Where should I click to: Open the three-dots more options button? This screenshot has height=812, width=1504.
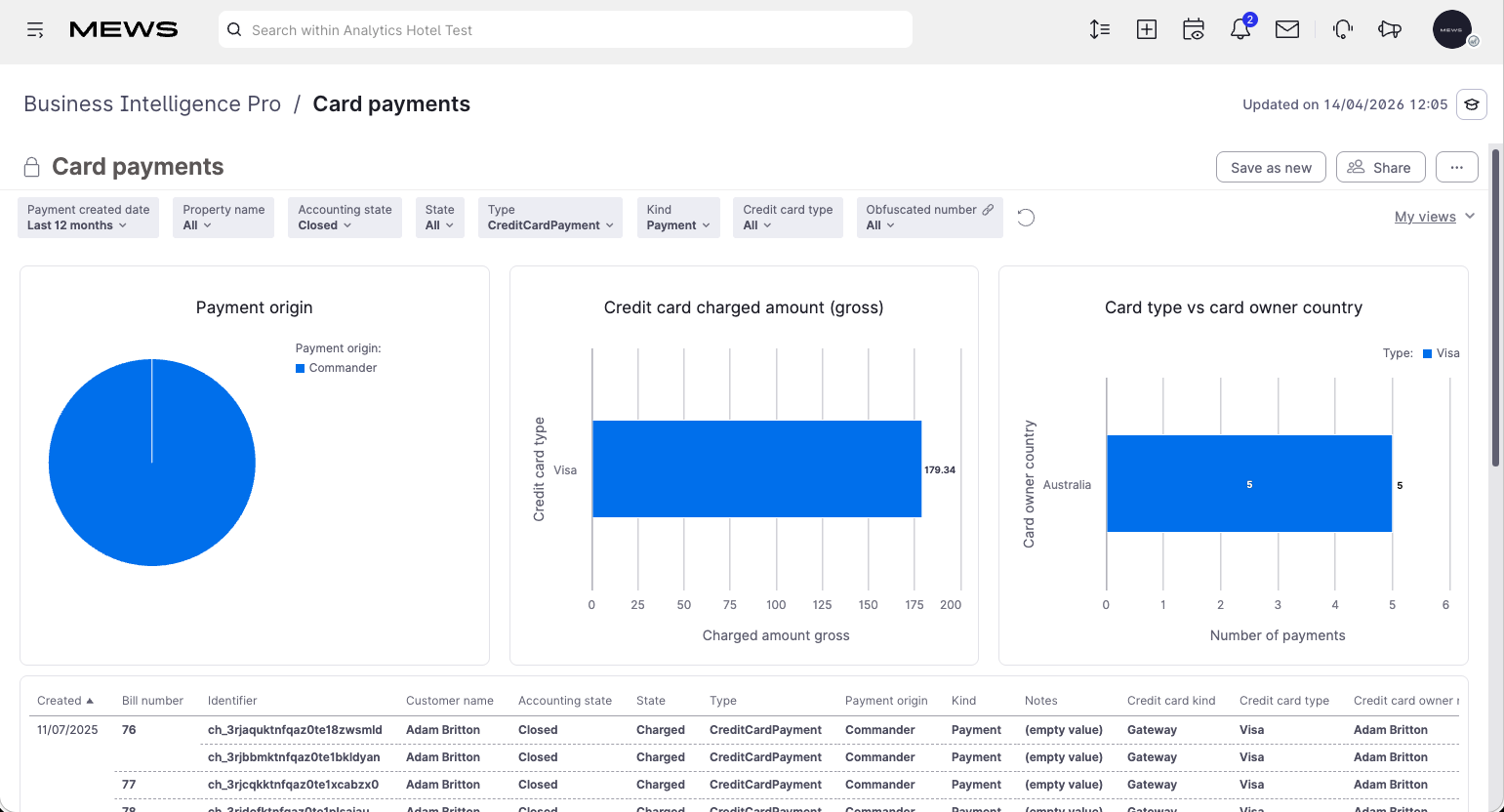pos(1456,167)
